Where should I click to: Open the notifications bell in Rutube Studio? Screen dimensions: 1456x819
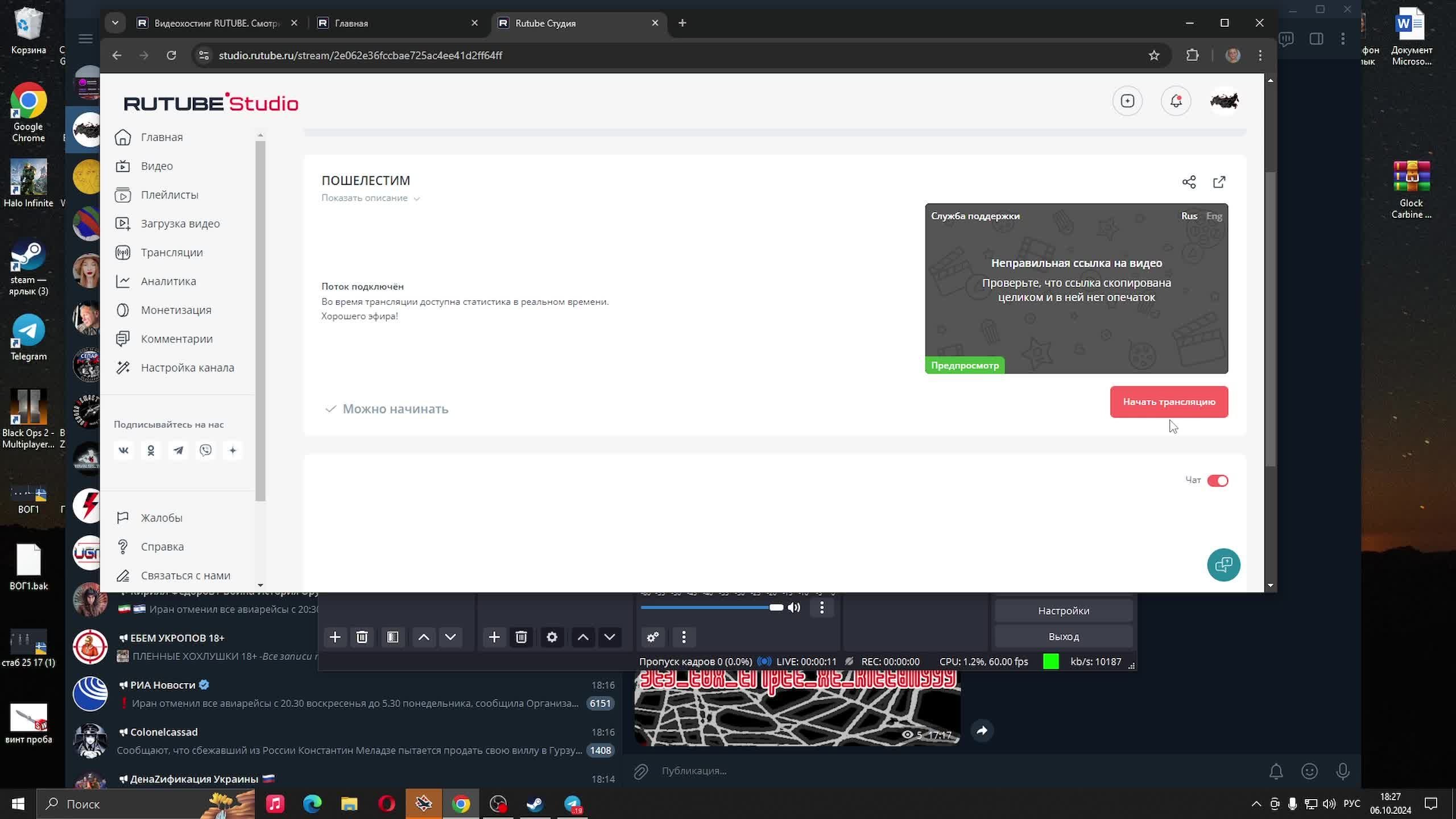1176,101
